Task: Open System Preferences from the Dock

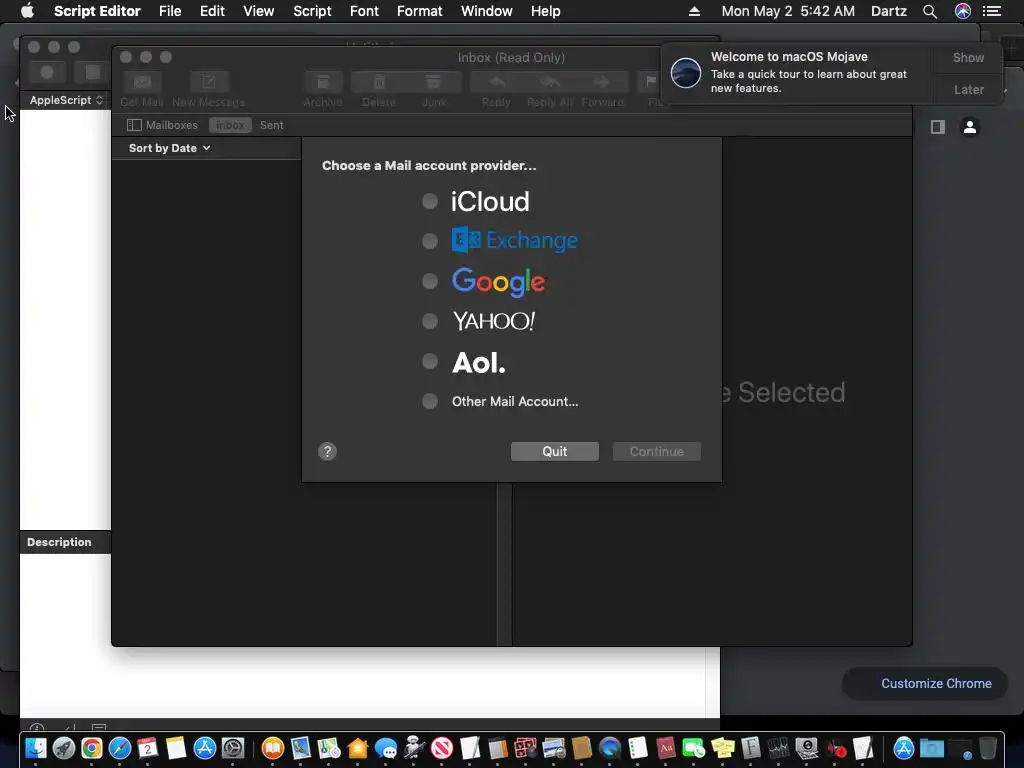Action: [x=233, y=748]
